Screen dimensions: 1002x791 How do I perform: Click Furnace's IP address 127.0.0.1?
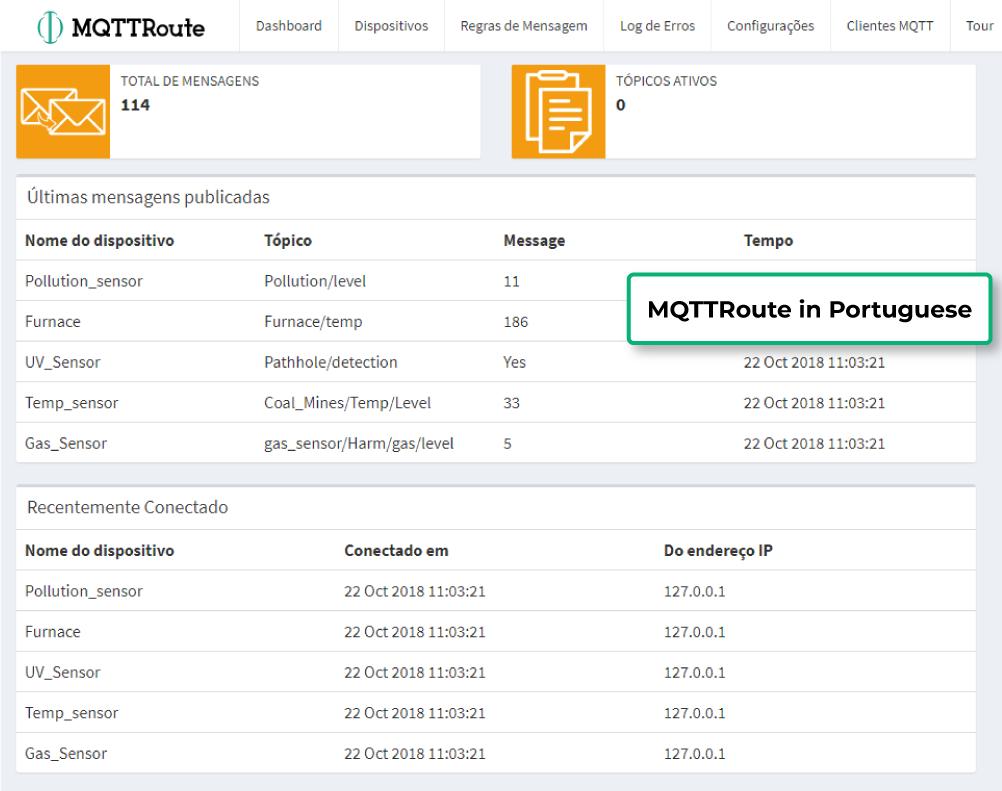[x=695, y=632]
